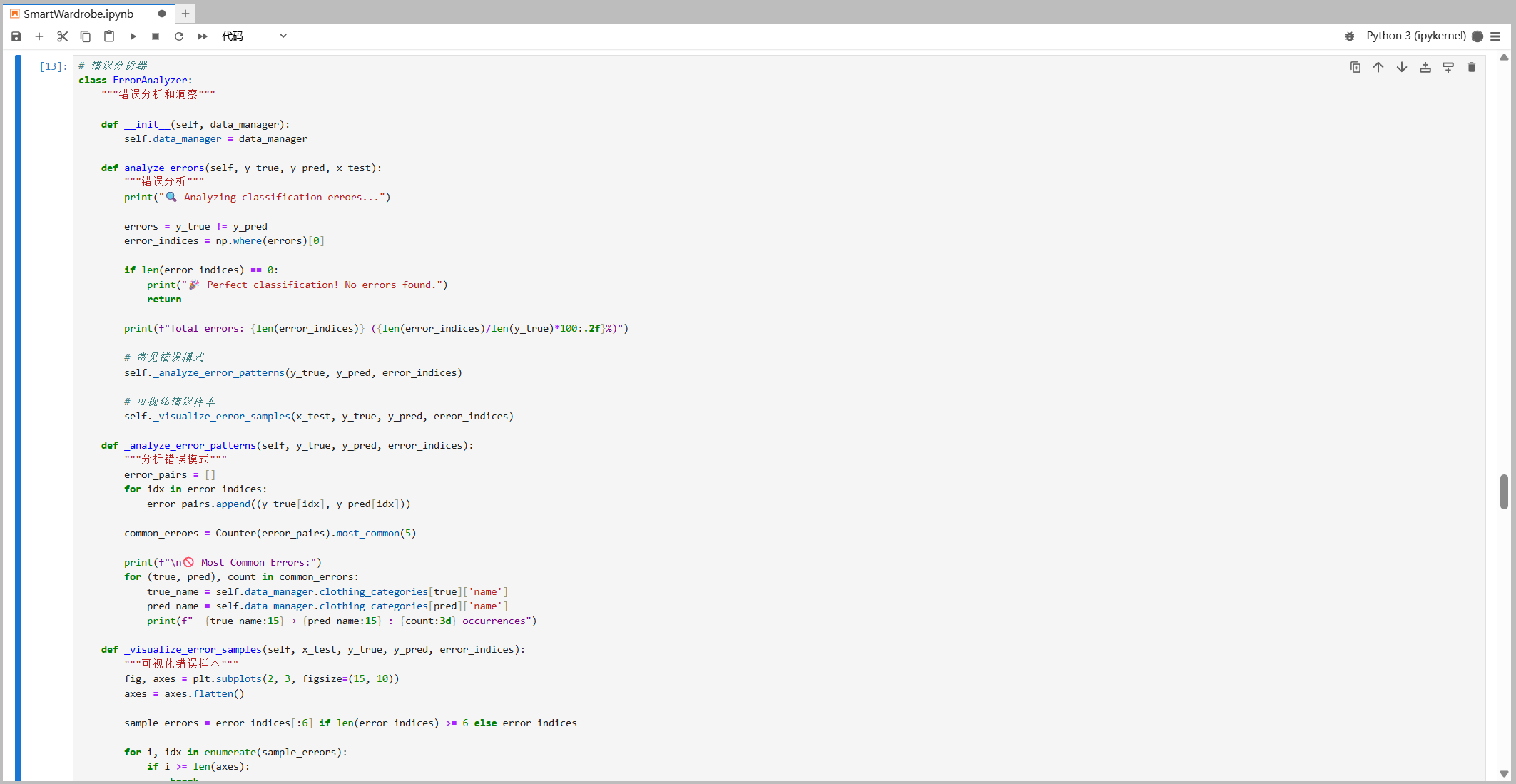Insert a new cell below with the plus icon

click(x=39, y=36)
